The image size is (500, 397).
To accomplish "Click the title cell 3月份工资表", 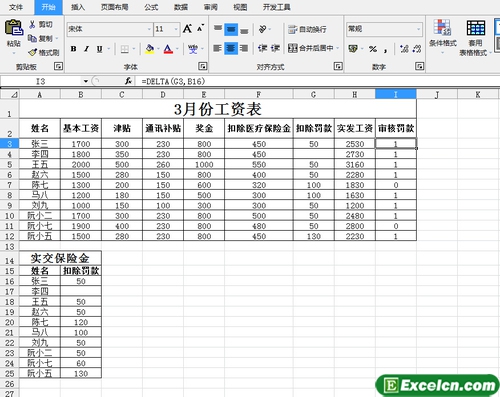I will click(218, 109).
